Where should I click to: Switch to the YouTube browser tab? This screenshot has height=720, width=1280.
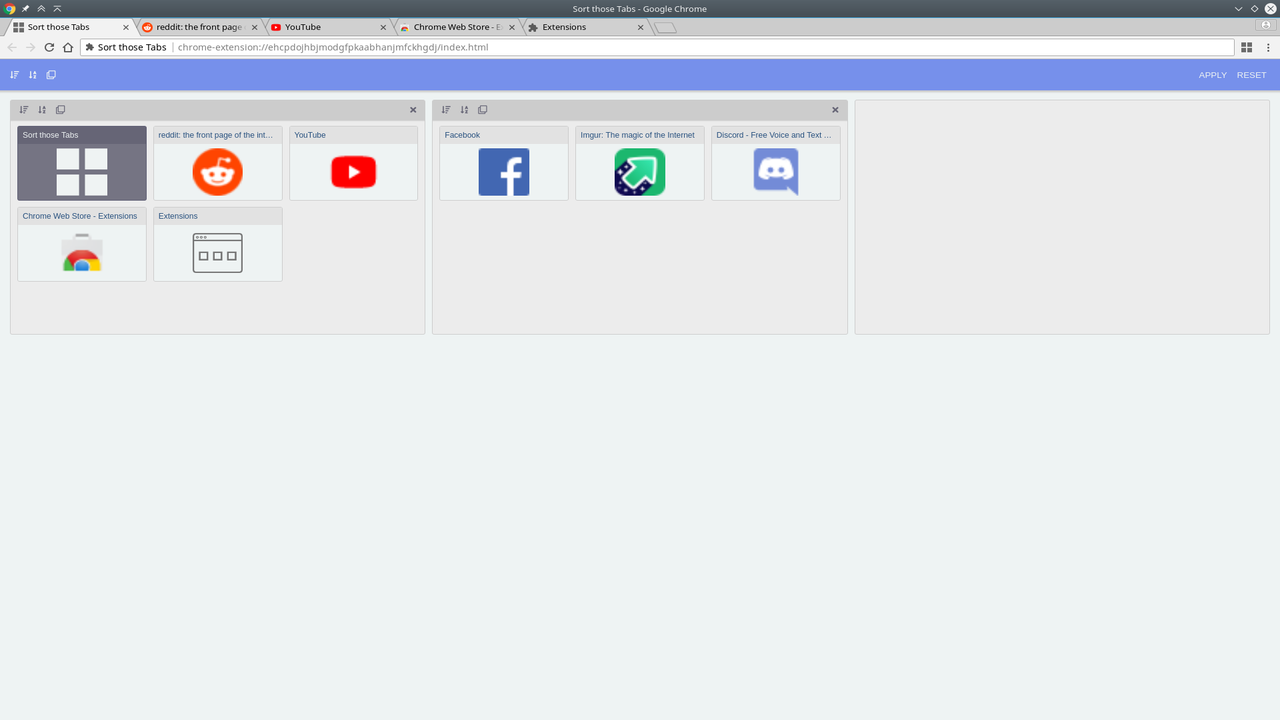click(328, 27)
